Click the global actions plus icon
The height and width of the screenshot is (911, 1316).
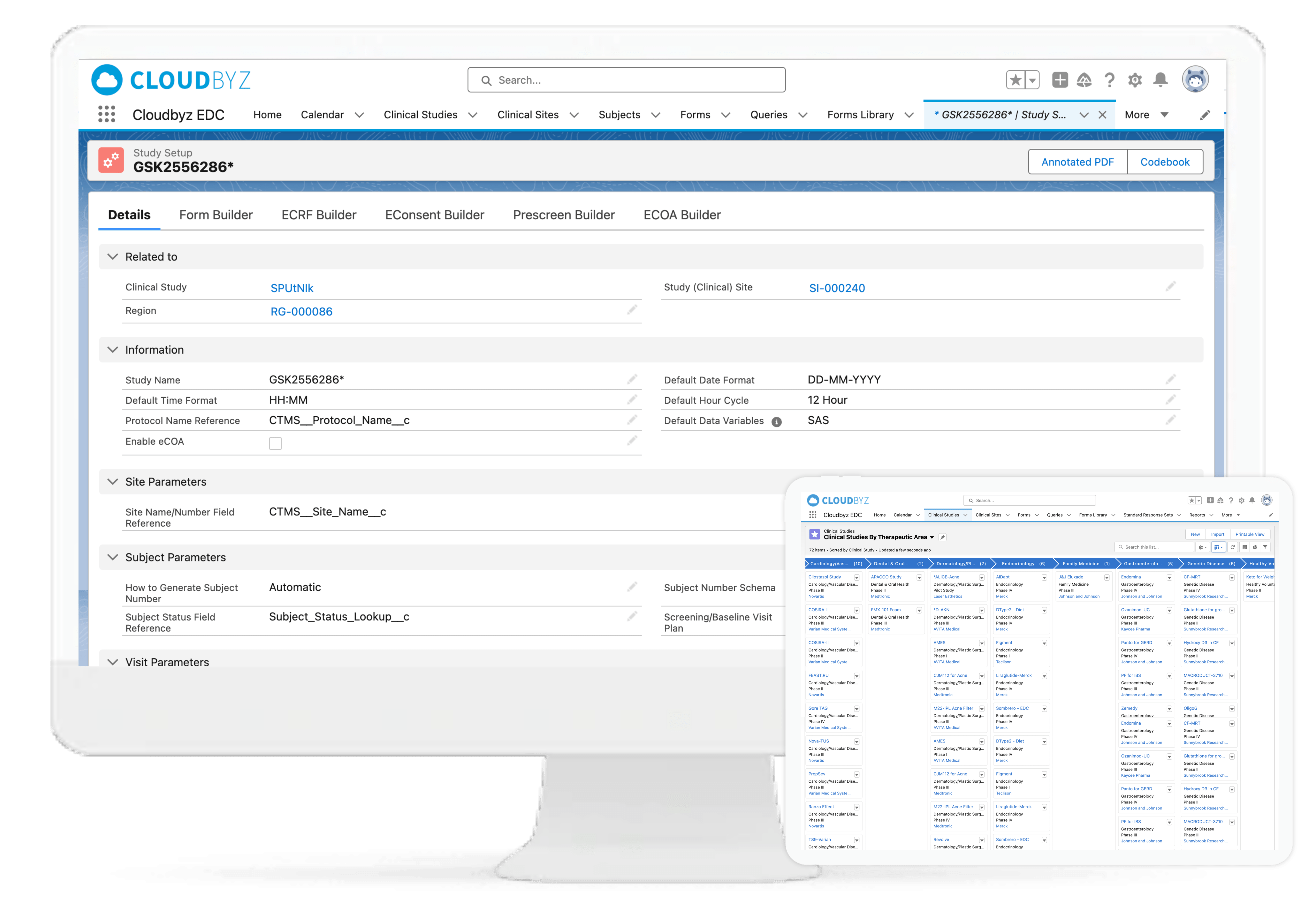(x=1060, y=80)
